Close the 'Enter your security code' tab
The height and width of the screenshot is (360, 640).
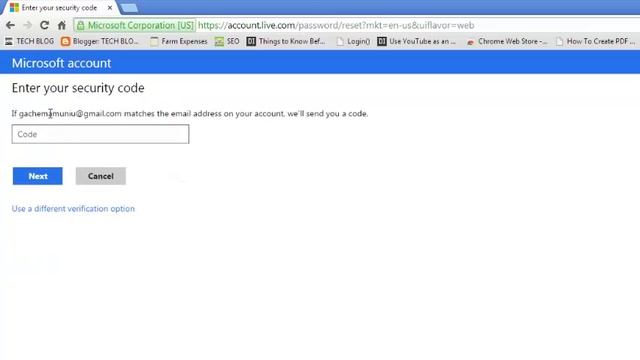click(110, 8)
